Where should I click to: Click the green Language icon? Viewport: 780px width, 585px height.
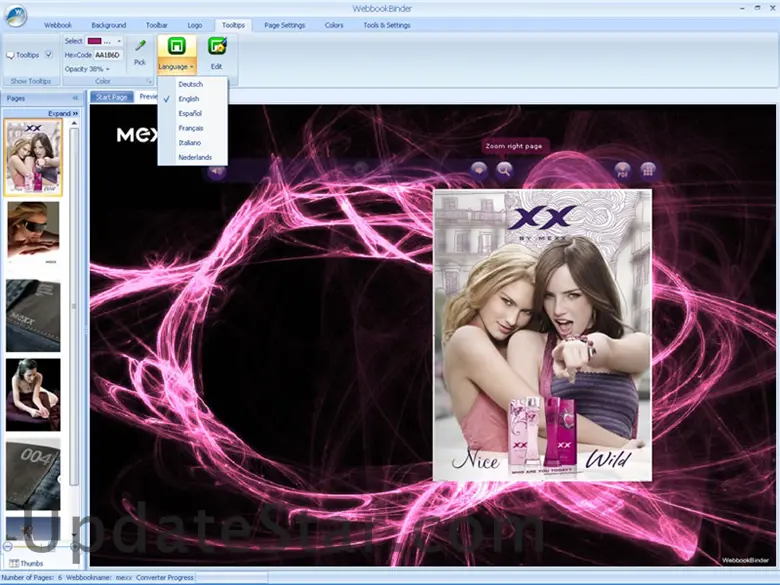click(x=176, y=46)
